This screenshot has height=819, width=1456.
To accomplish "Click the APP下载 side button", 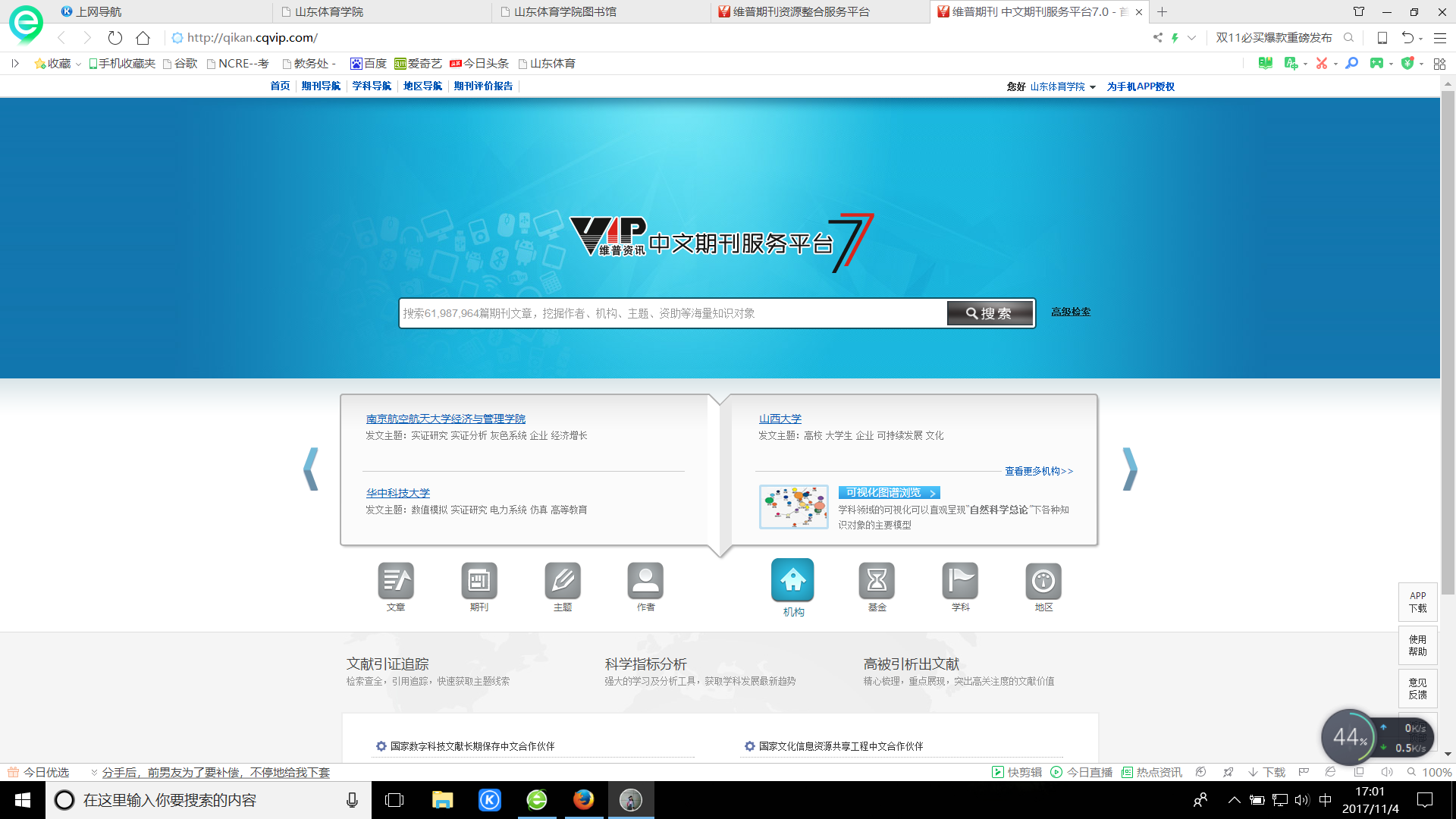I will point(1417,602).
